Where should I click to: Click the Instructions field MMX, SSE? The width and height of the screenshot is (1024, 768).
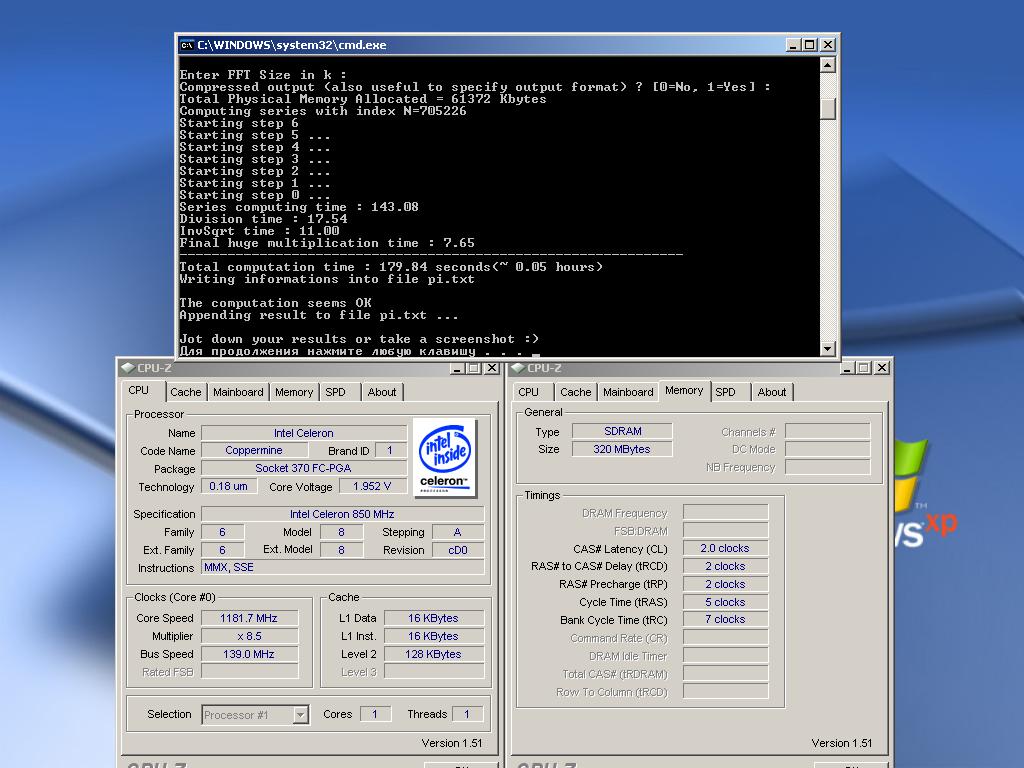pyautogui.click(x=342, y=568)
